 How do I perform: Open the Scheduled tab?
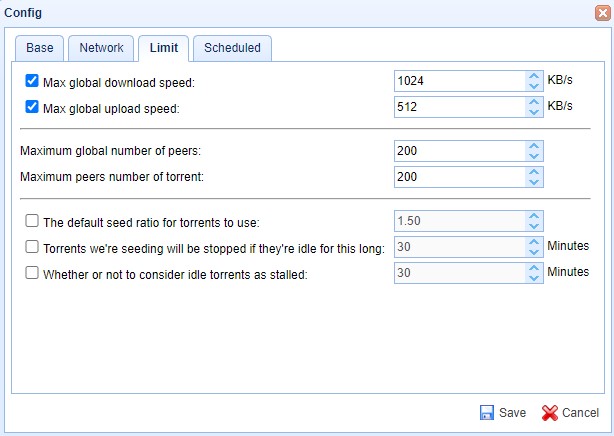coord(232,48)
